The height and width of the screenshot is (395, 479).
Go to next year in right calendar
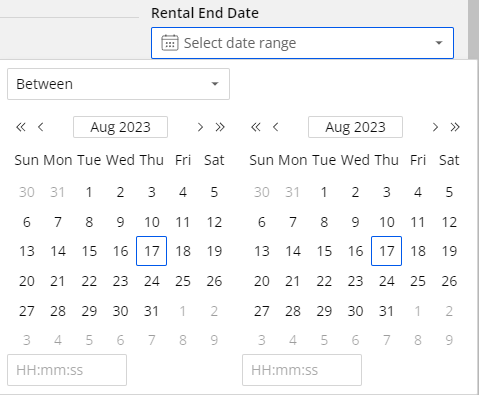pyautogui.click(x=455, y=127)
